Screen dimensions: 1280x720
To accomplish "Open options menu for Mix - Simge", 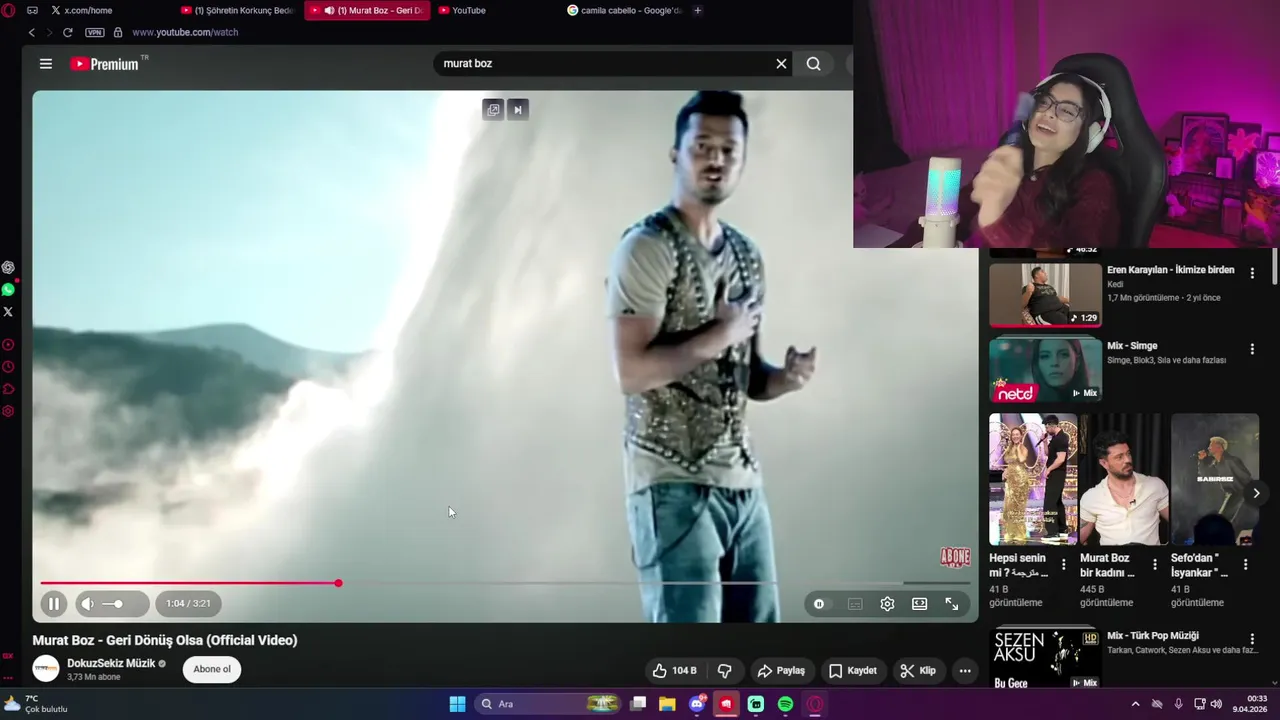I will pos(1252,349).
